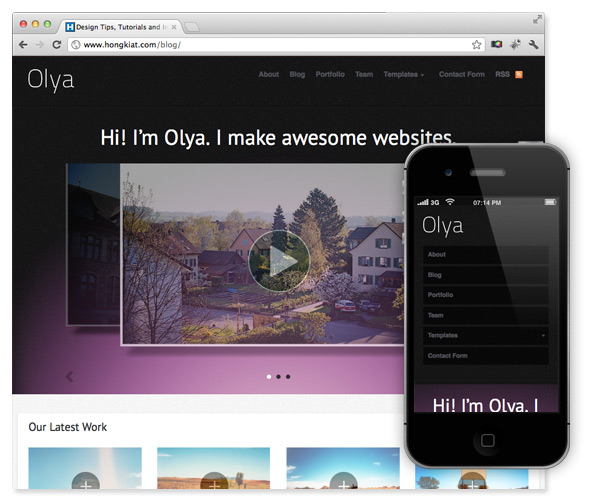Tap the phone battery indicator

(550, 202)
